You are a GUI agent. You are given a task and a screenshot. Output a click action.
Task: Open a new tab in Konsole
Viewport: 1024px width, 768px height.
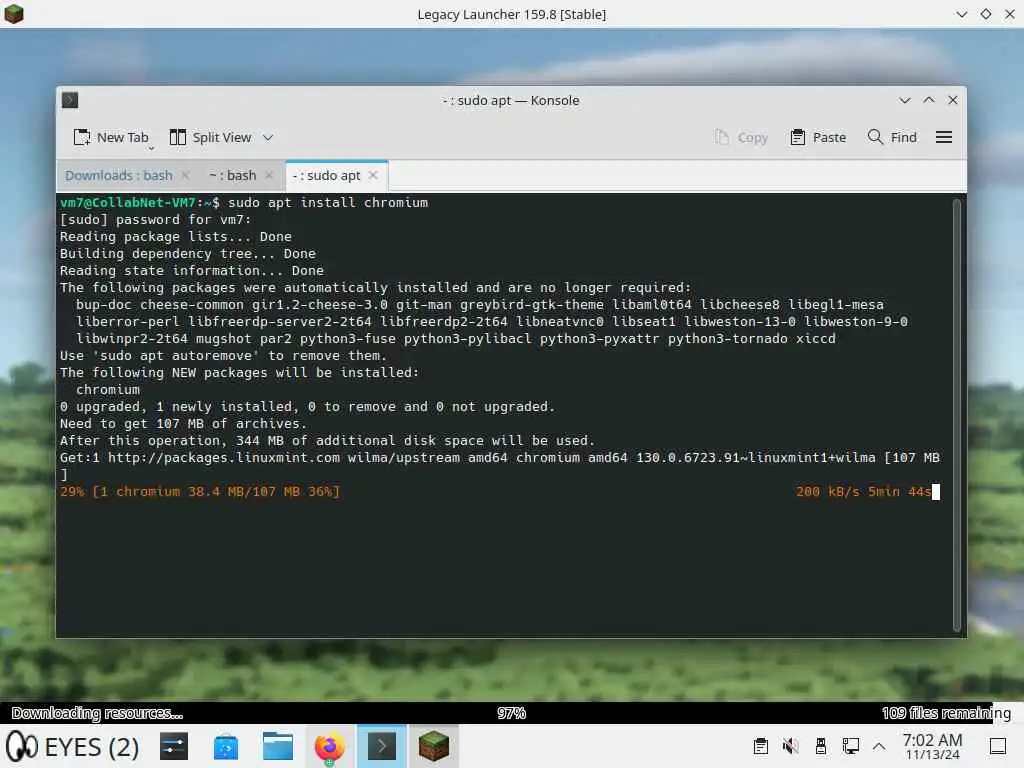point(110,137)
